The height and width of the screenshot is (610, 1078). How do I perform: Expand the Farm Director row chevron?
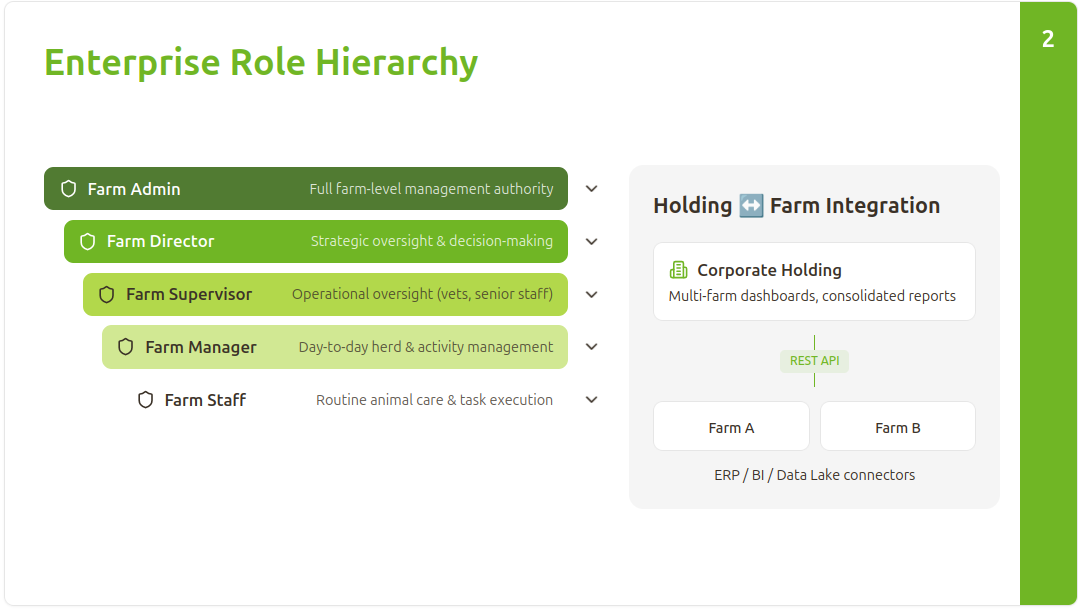click(x=591, y=241)
